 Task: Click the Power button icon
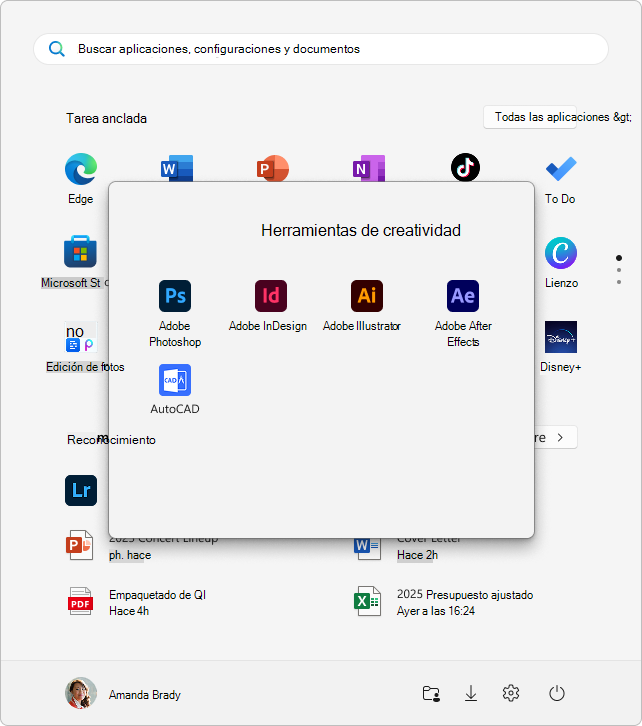[556, 693]
